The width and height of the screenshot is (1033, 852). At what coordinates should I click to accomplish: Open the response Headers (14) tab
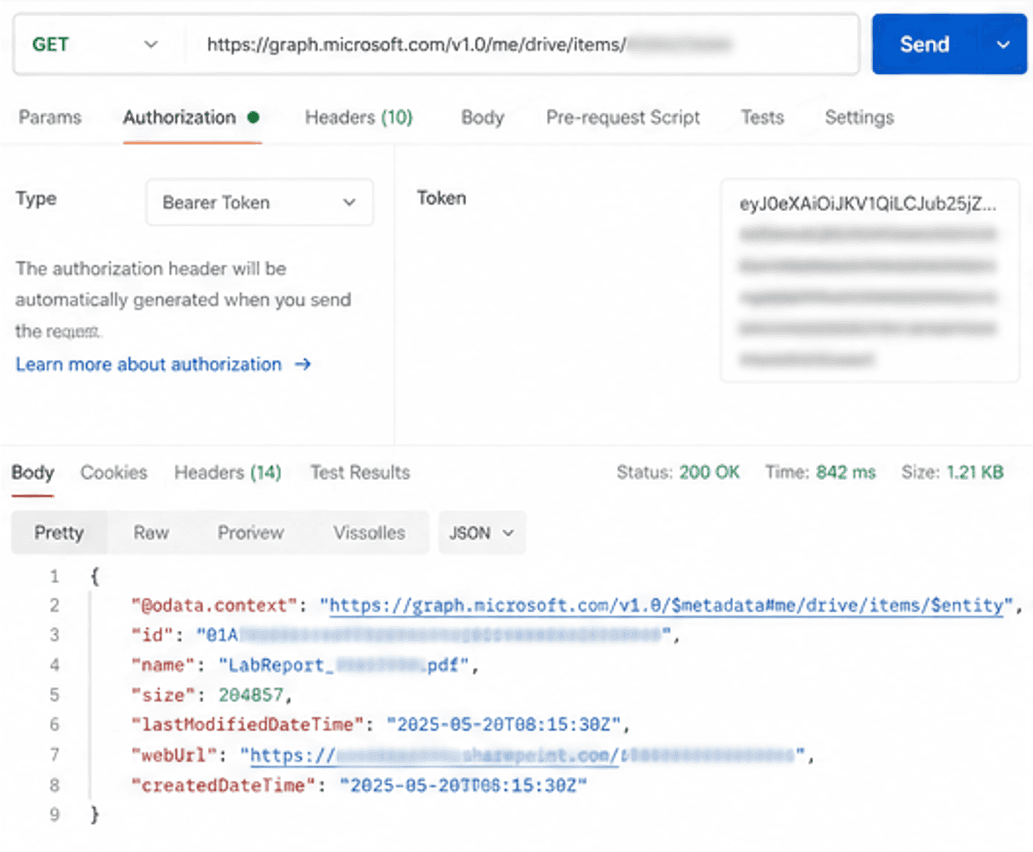pos(227,472)
